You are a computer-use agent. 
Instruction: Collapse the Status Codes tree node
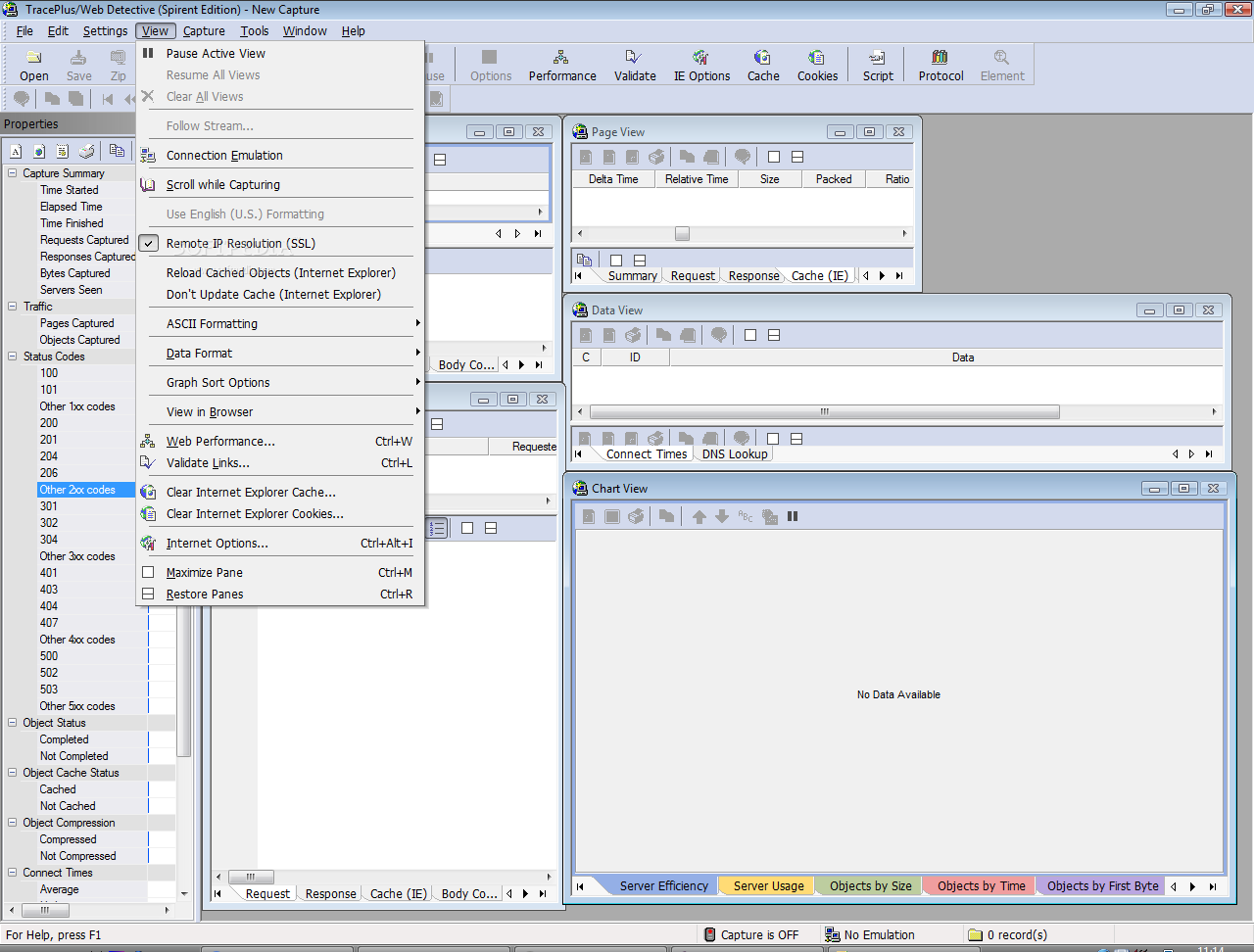pos(13,357)
